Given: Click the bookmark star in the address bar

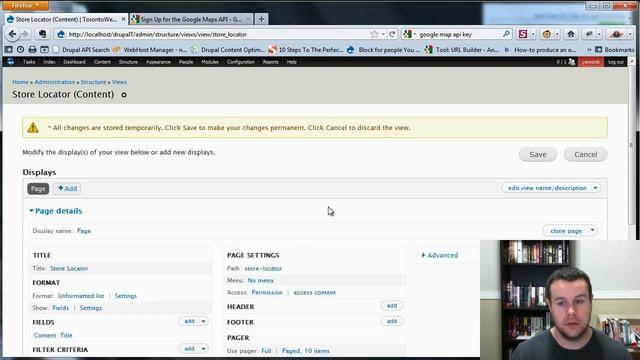Looking at the screenshot, I should point(374,34).
